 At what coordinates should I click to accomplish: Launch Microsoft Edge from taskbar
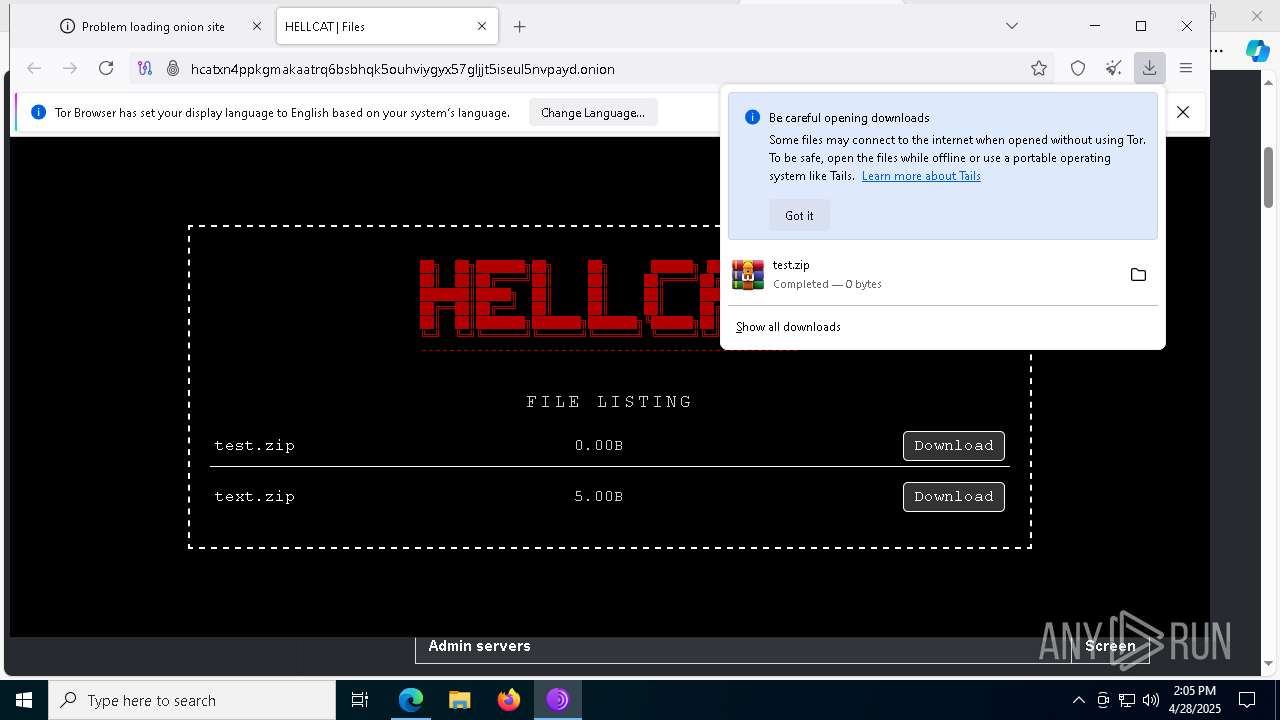tap(411, 700)
